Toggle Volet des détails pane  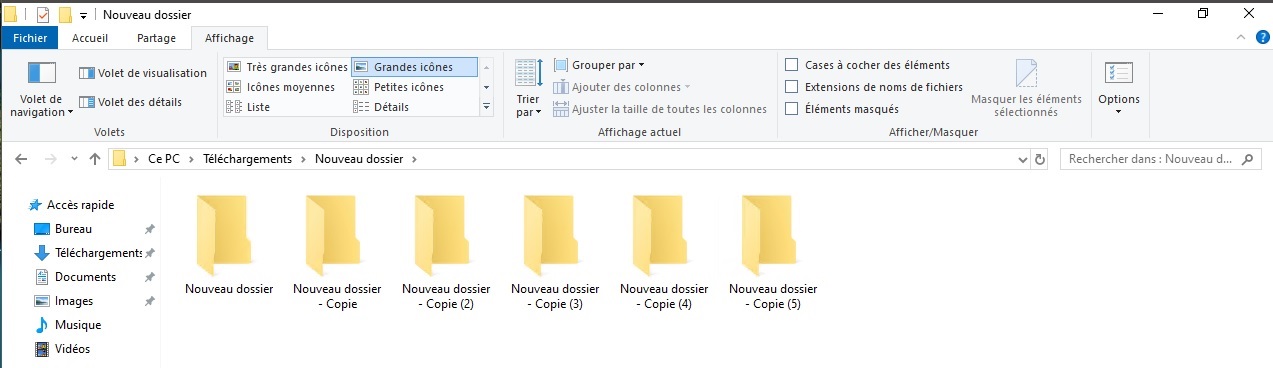pos(131,102)
